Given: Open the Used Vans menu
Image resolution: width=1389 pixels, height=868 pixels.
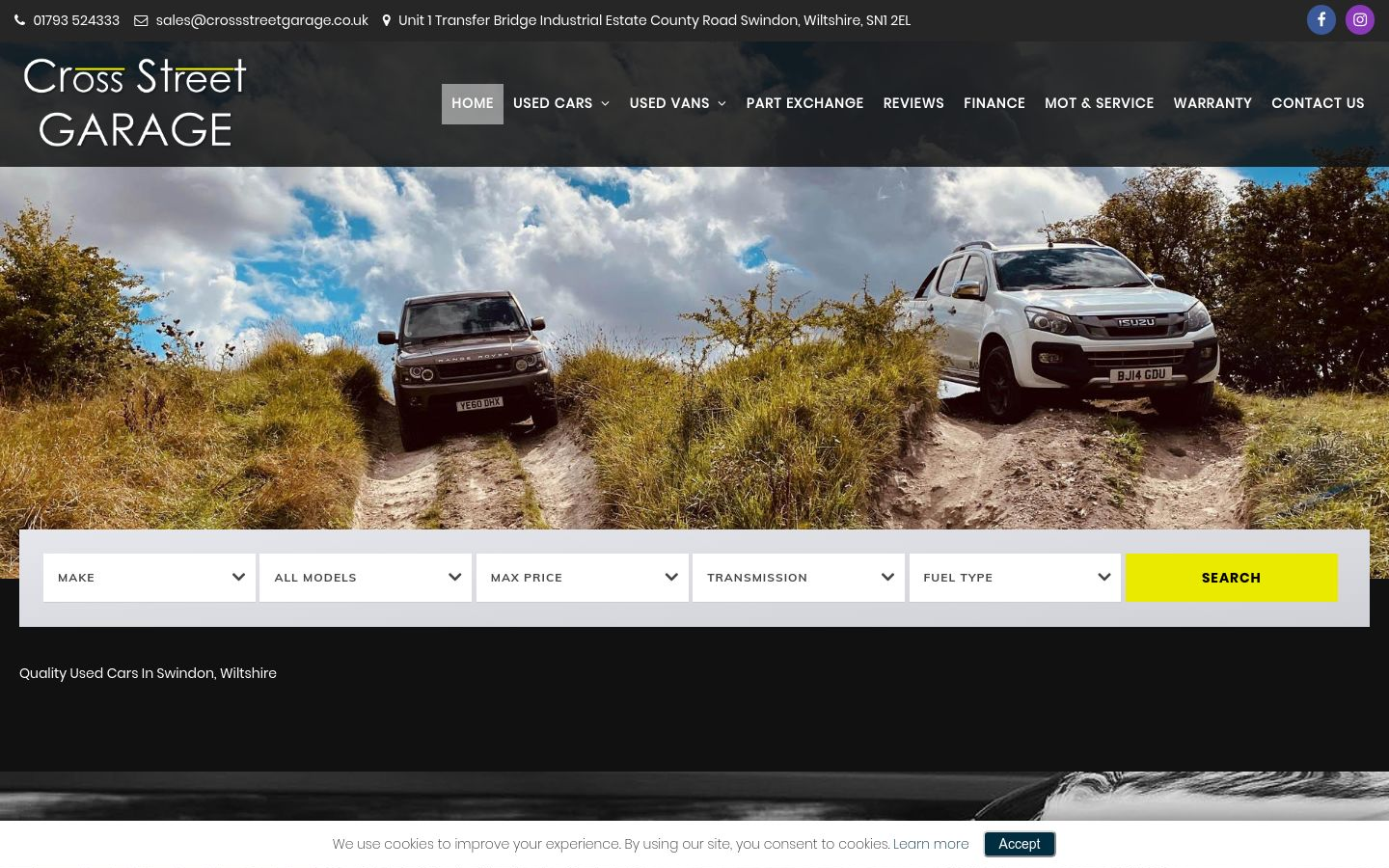Looking at the screenshot, I should click(678, 103).
